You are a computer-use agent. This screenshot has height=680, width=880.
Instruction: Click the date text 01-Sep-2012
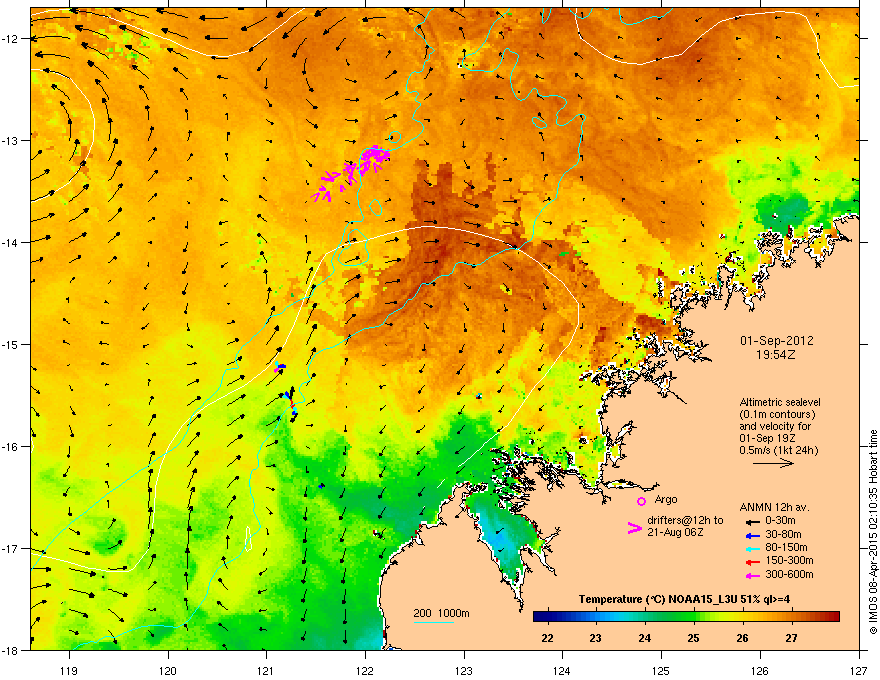point(776,341)
